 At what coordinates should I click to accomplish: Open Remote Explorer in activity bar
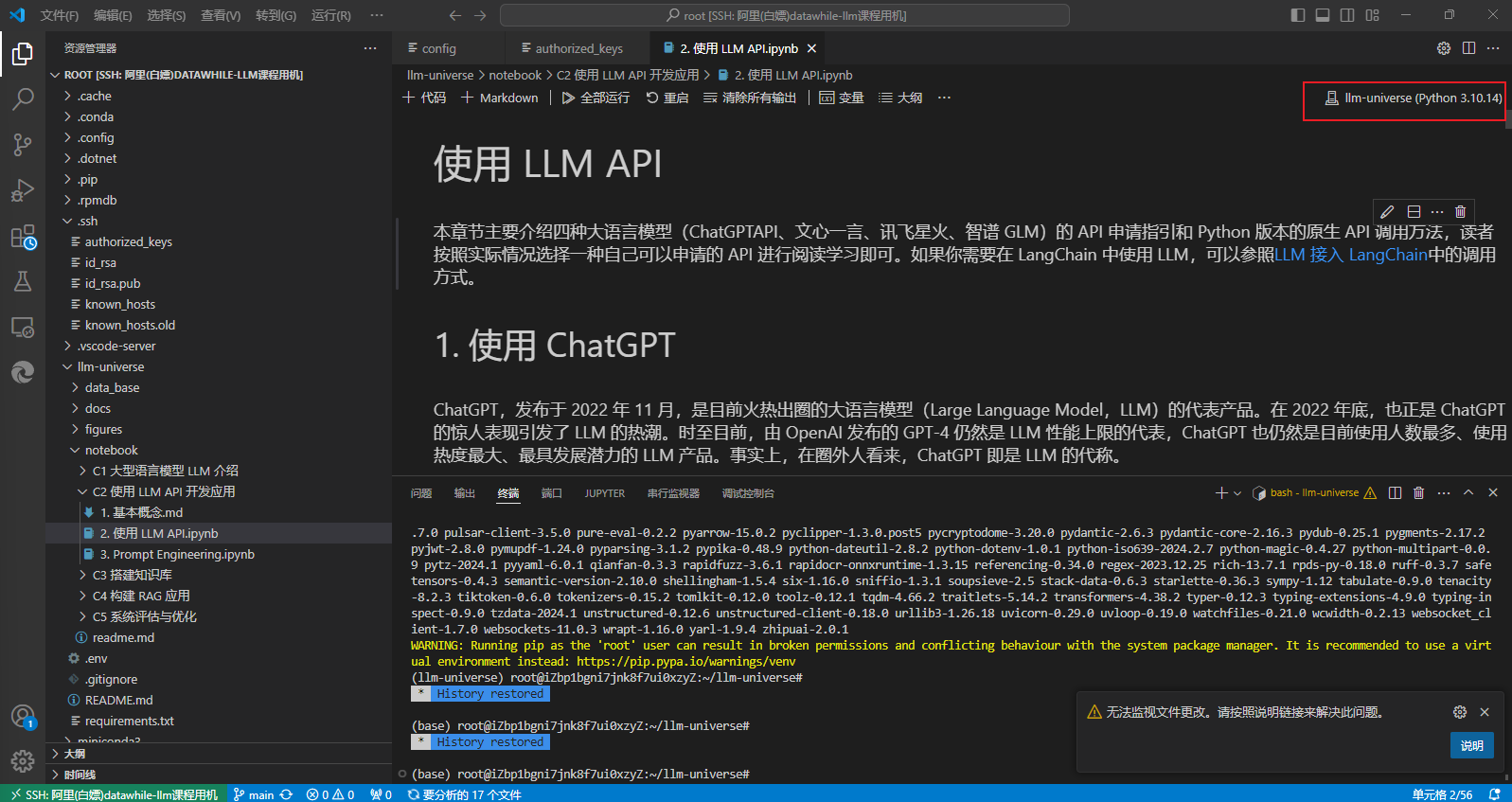[x=23, y=328]
